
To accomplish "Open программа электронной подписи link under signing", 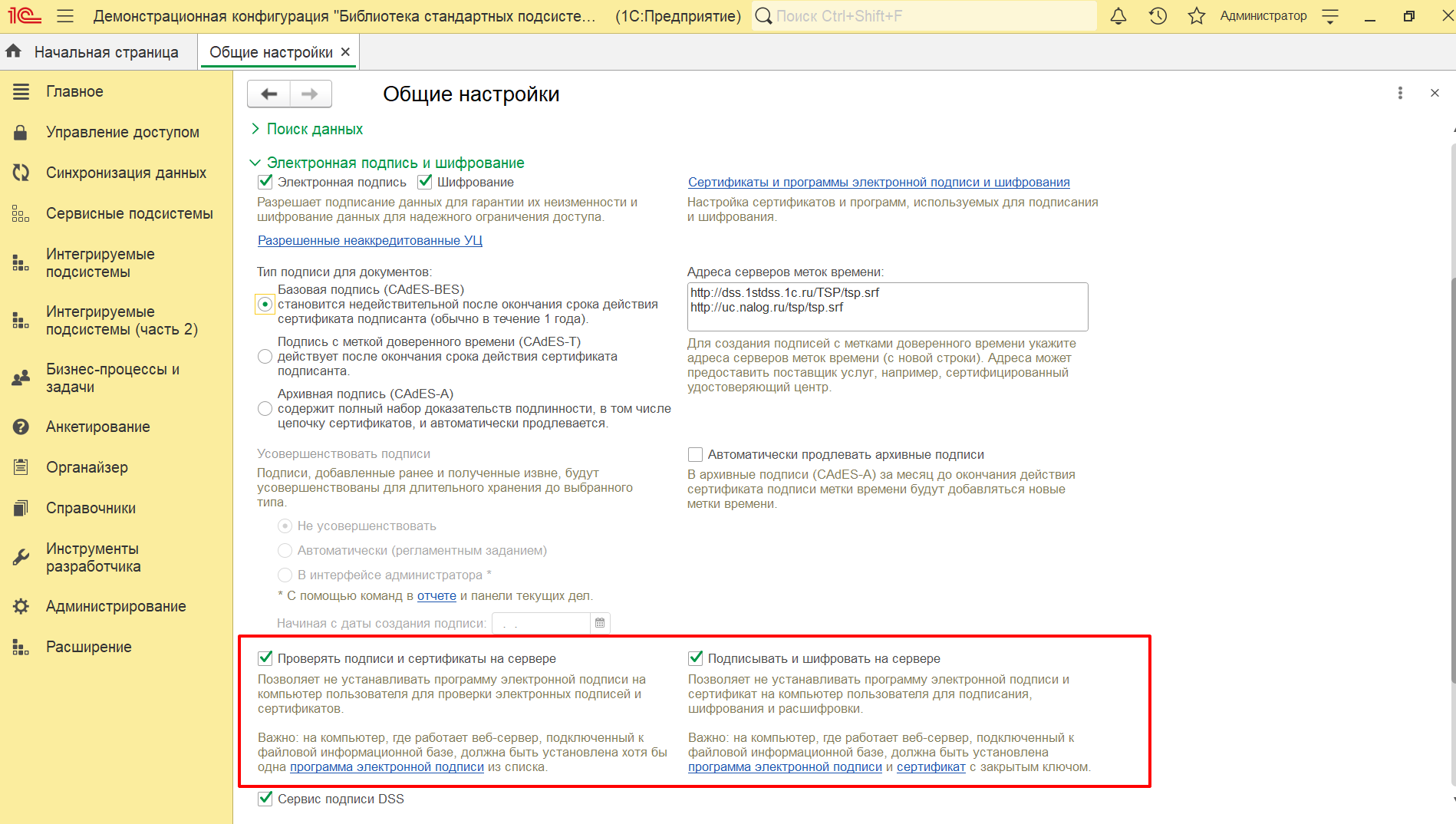I will tap(785, 766).
